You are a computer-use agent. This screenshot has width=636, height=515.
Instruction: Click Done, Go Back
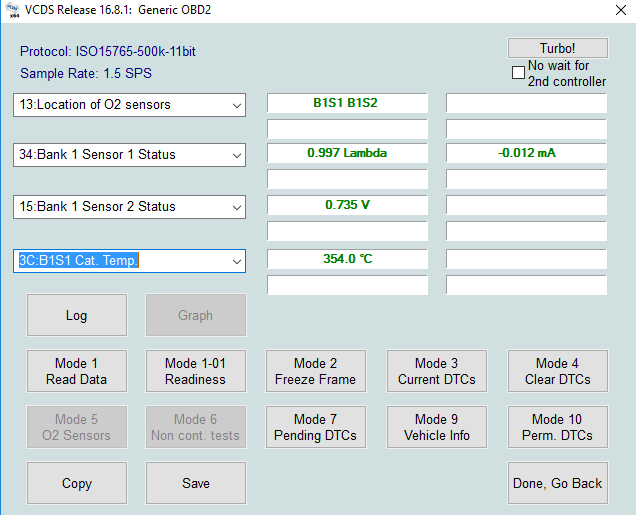[x=557, y=483]
